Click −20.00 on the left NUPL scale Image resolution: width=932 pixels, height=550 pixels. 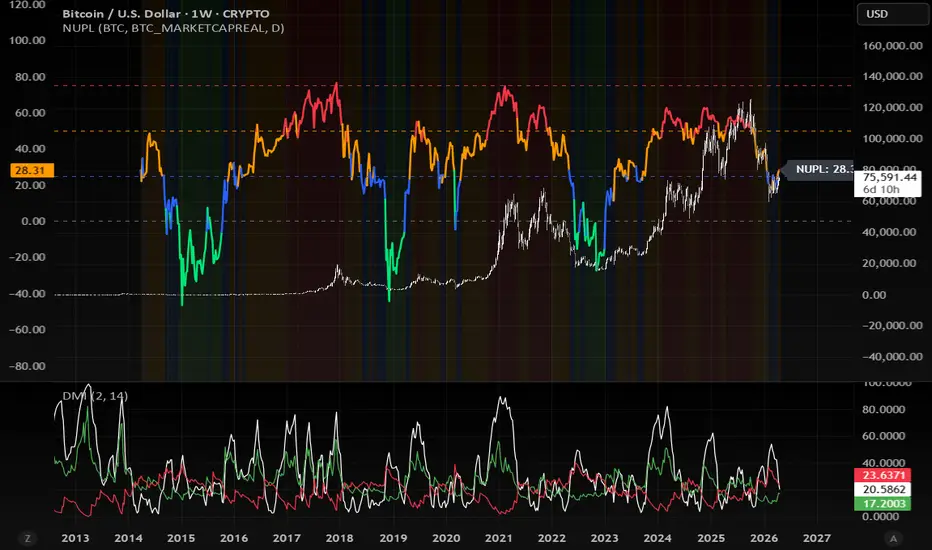(x=27, y=257)
